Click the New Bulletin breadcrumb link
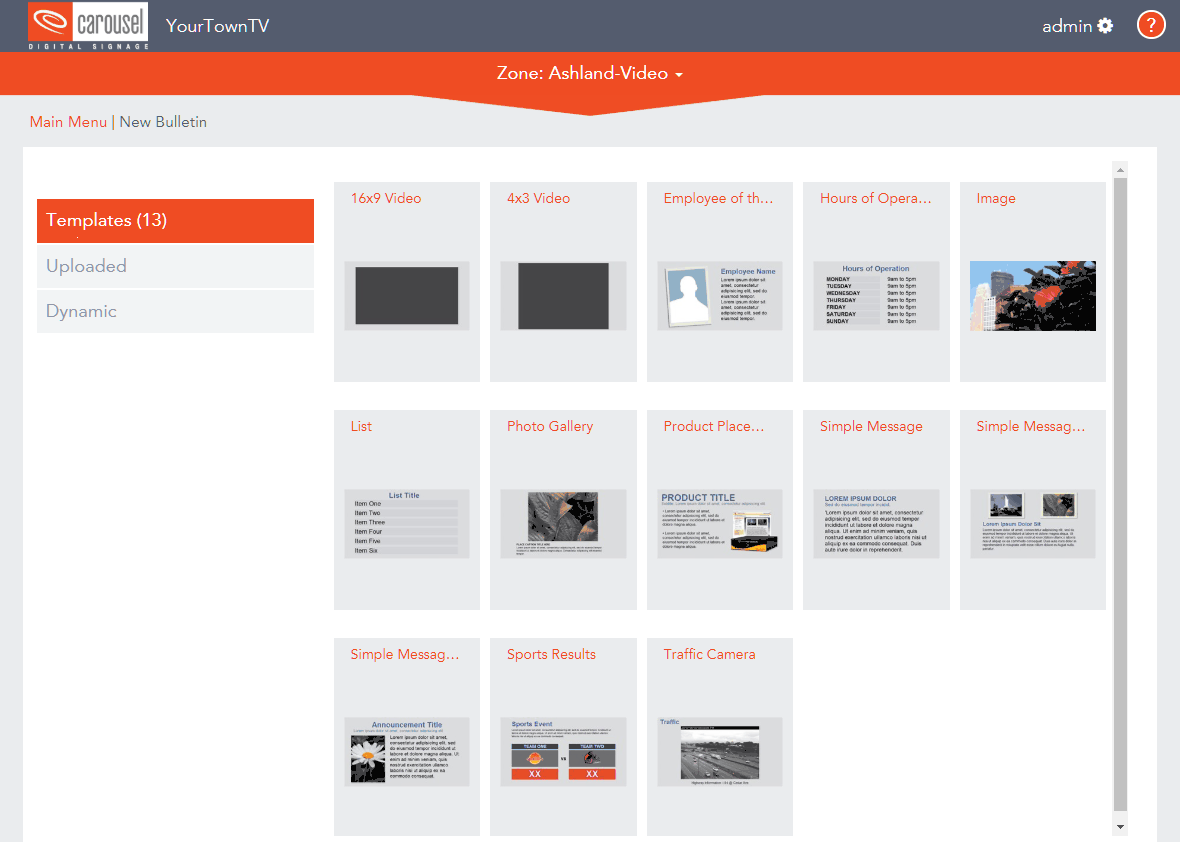 163,122
